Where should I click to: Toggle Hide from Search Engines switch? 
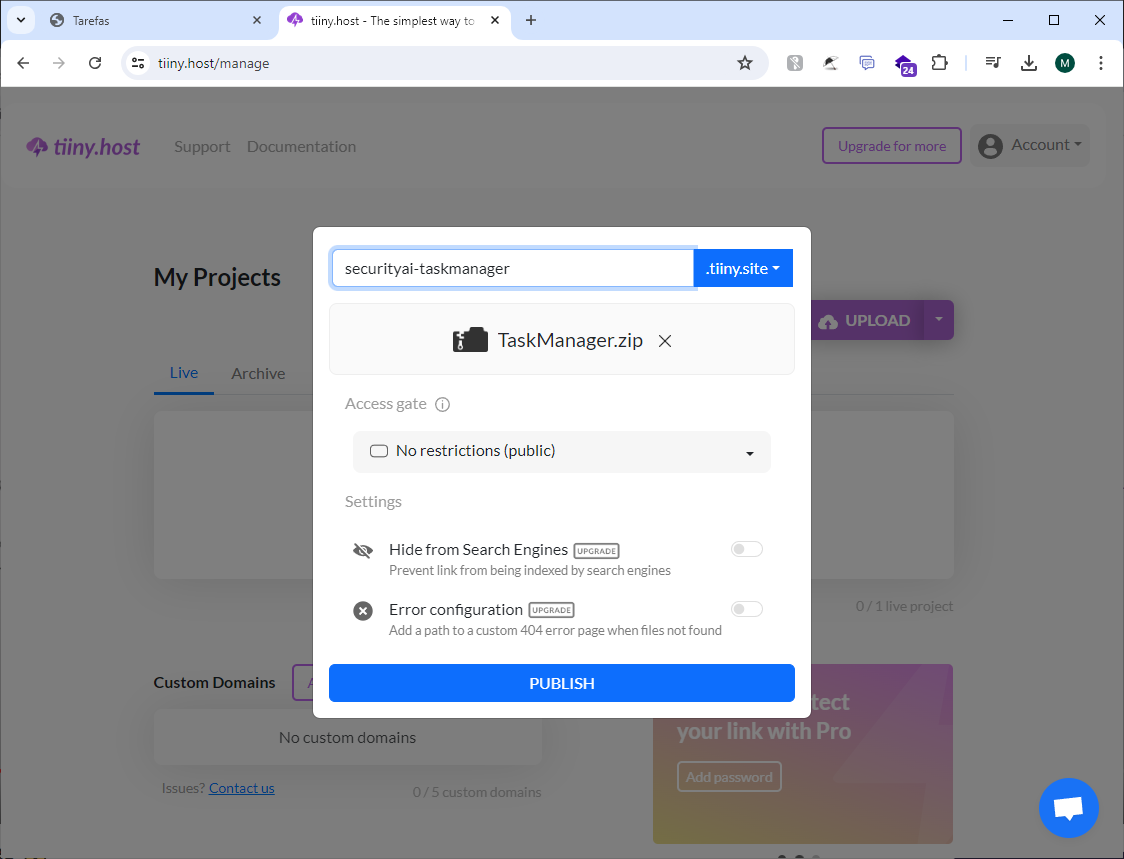pos(746,549)
